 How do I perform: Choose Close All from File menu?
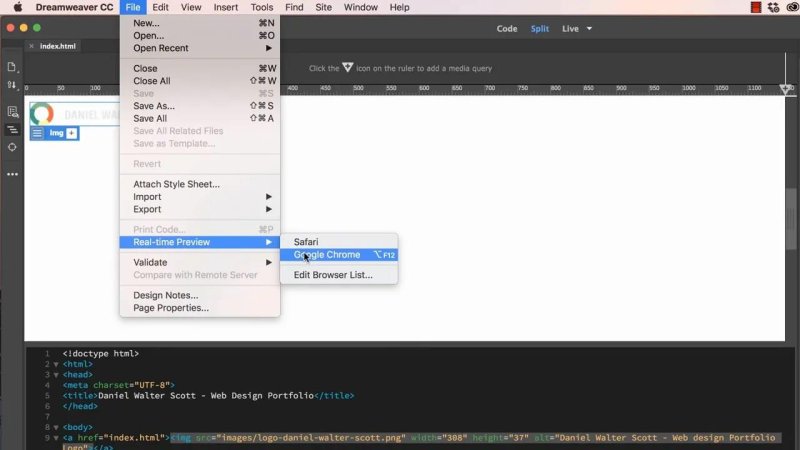pos(199,81)
